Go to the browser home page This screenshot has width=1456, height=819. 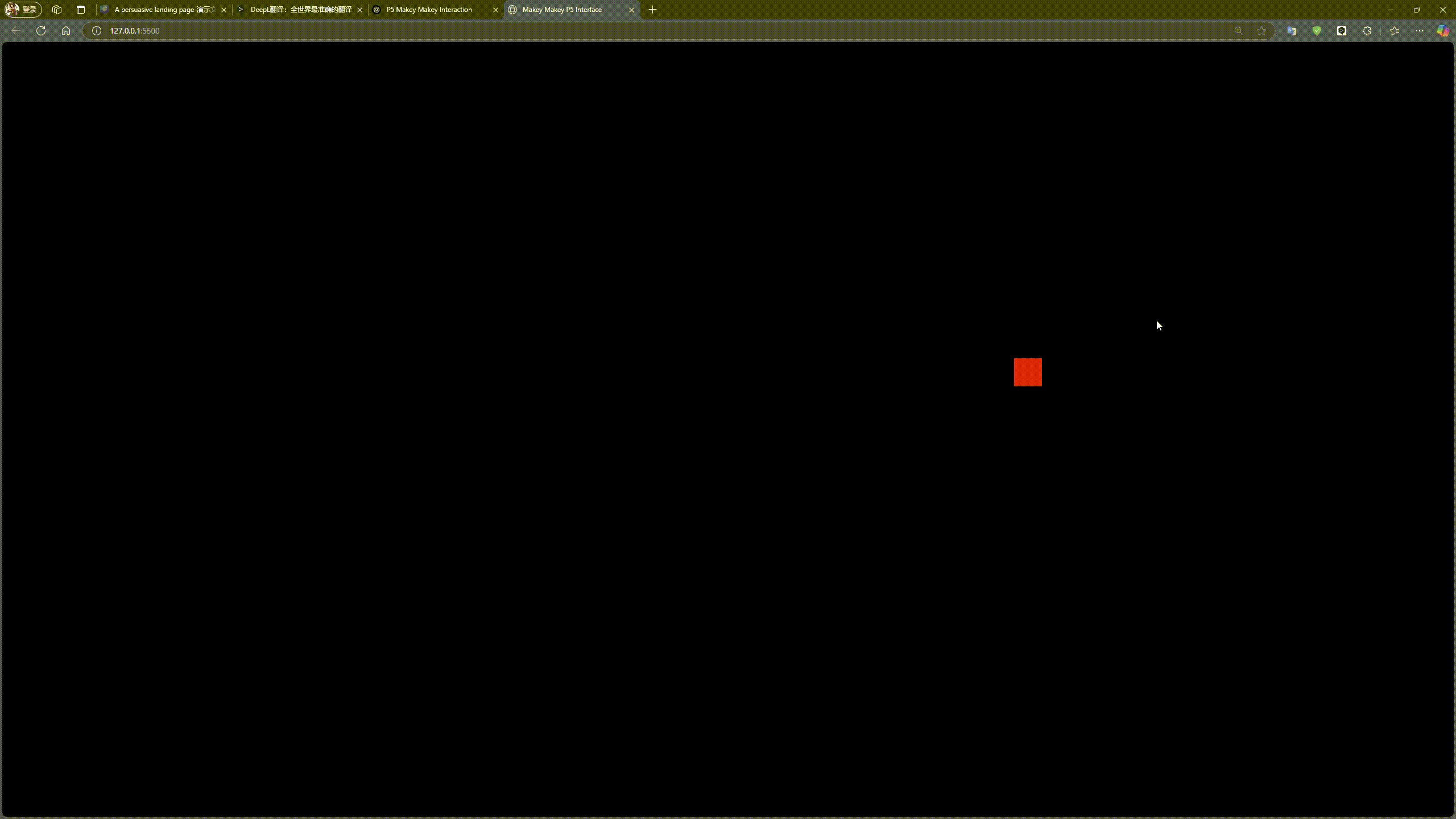pyautogui.click(x=66, y=31)
